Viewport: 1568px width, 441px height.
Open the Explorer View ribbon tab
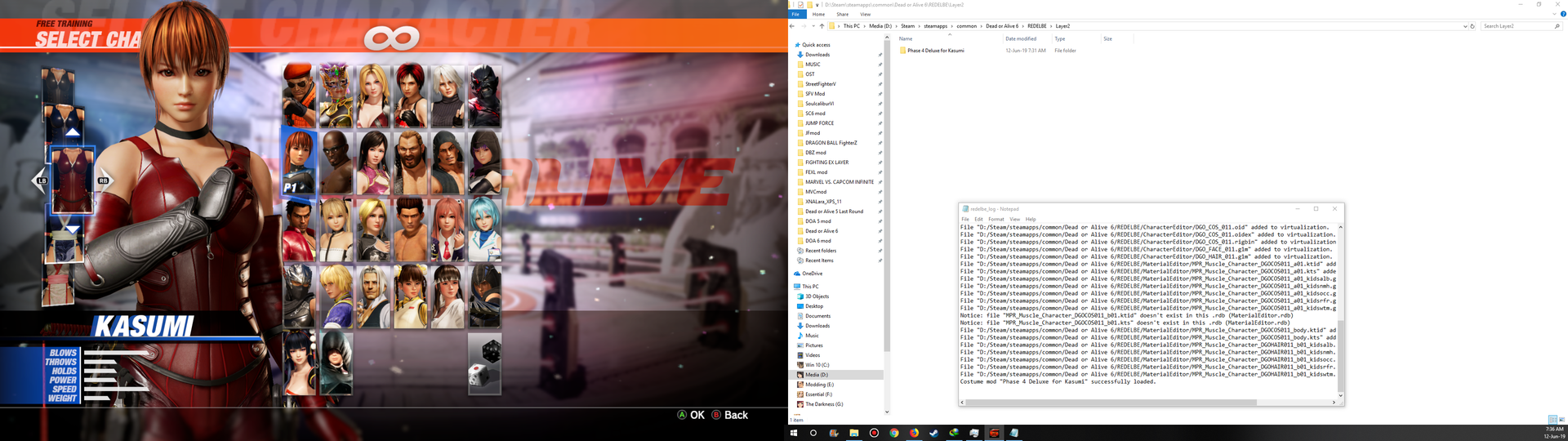click(x=865, y=14)
